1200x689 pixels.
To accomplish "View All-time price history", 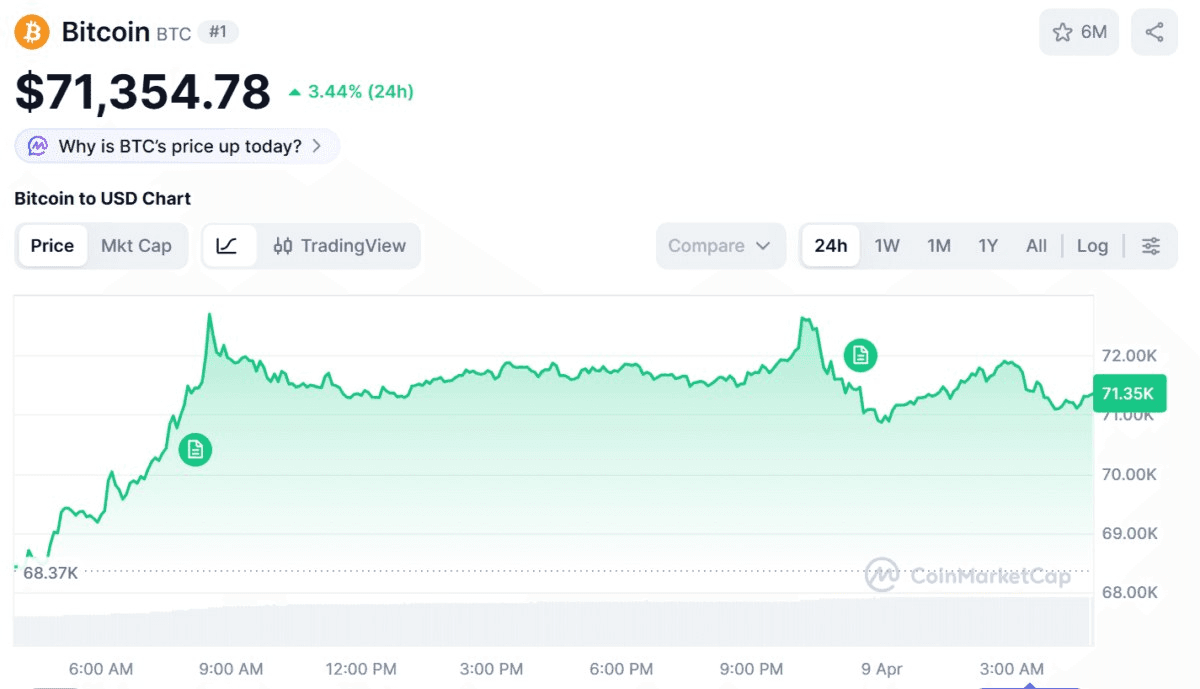I will click(1036, 246).
